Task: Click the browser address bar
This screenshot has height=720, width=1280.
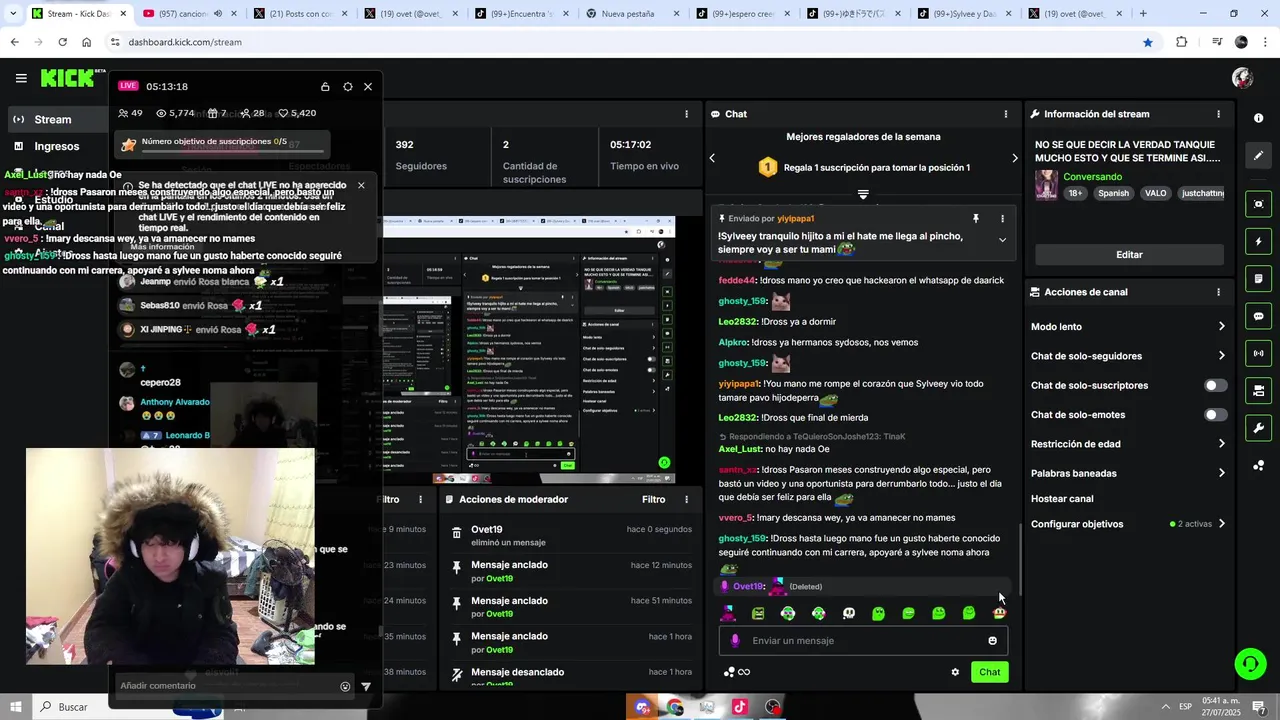Action: click(620, 42)
